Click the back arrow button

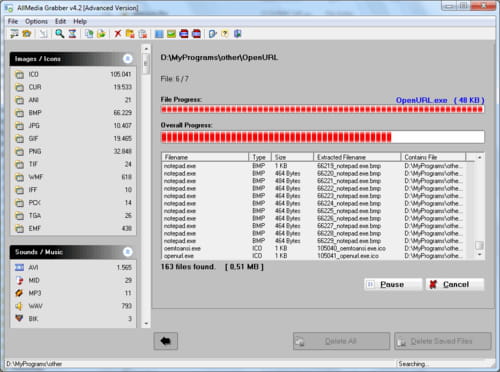[166, 341]
